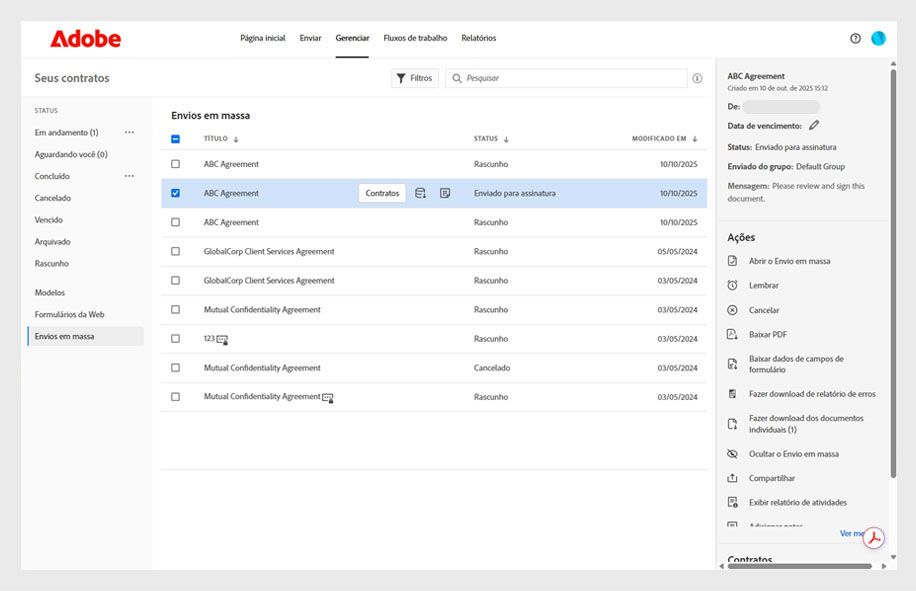Image resolution: width=916 pixels, height=591 pixels.
Task: Click the Compartilhar share icon
Action: 733,477
